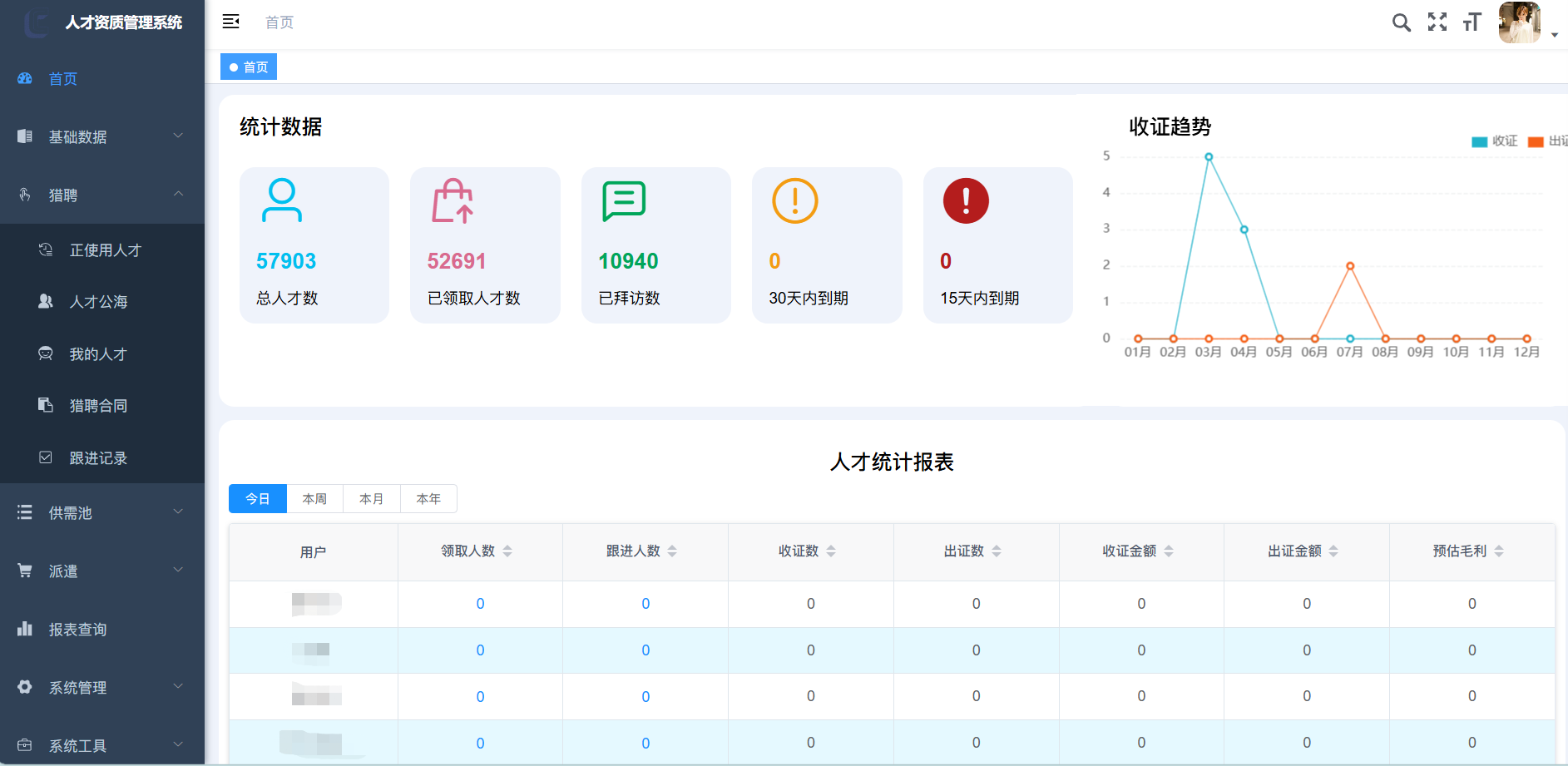Sort by 跟进人数 column arrows
The width and height of the screenshot is (1568, 766).
point(672,551)
